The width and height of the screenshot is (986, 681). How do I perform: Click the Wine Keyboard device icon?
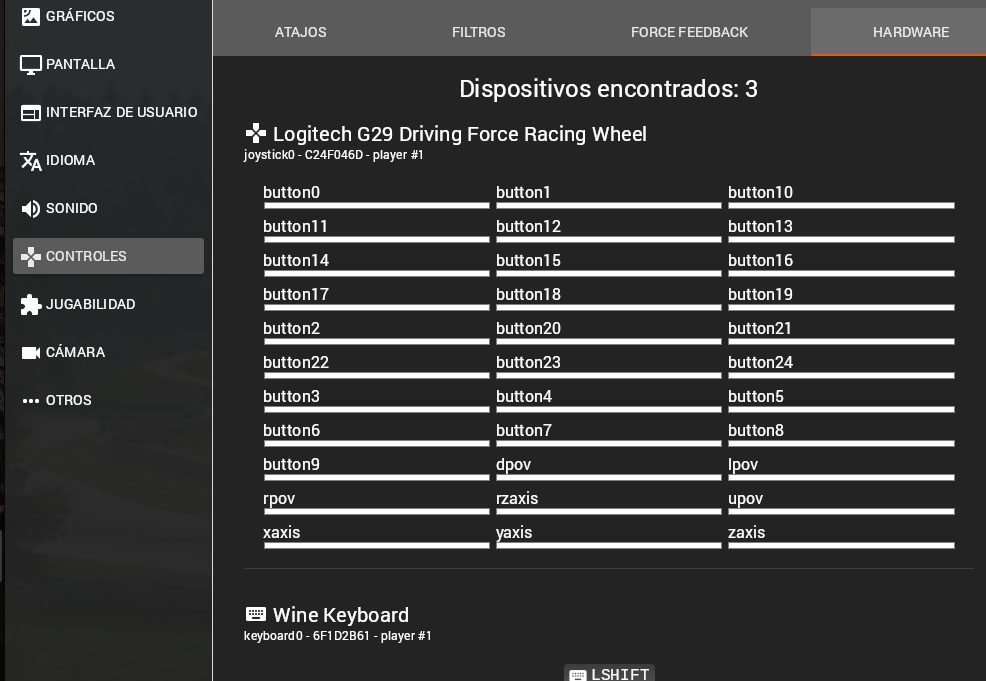pos(255,614)
